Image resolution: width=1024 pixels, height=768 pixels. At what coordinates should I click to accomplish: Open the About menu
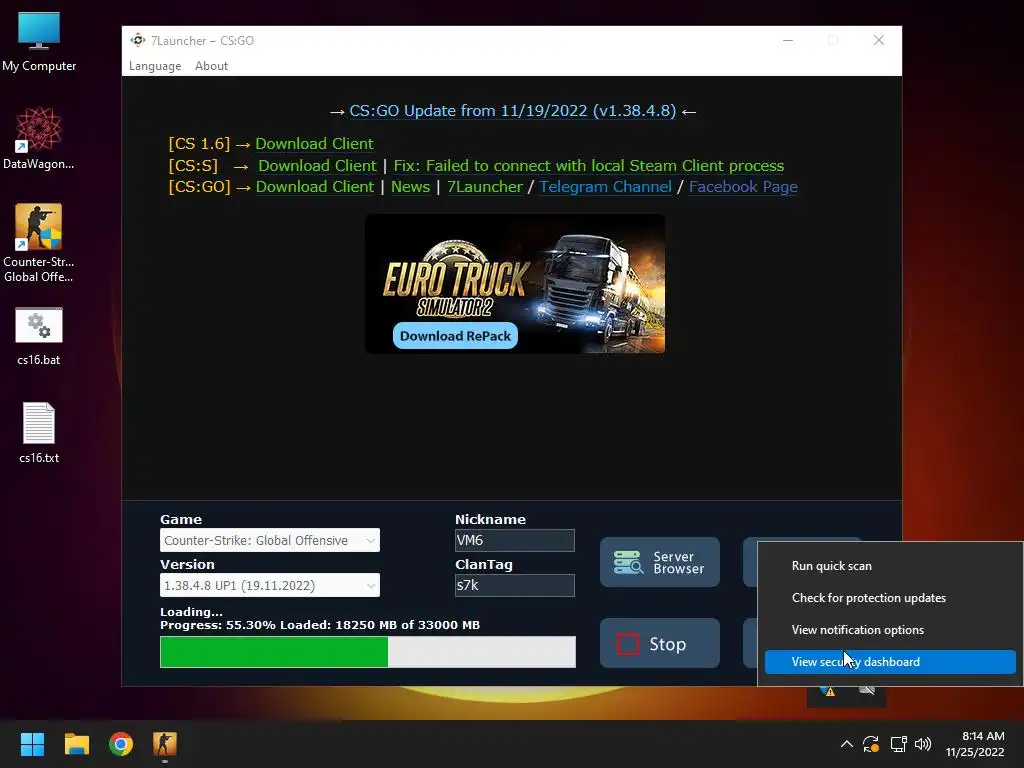212,66
